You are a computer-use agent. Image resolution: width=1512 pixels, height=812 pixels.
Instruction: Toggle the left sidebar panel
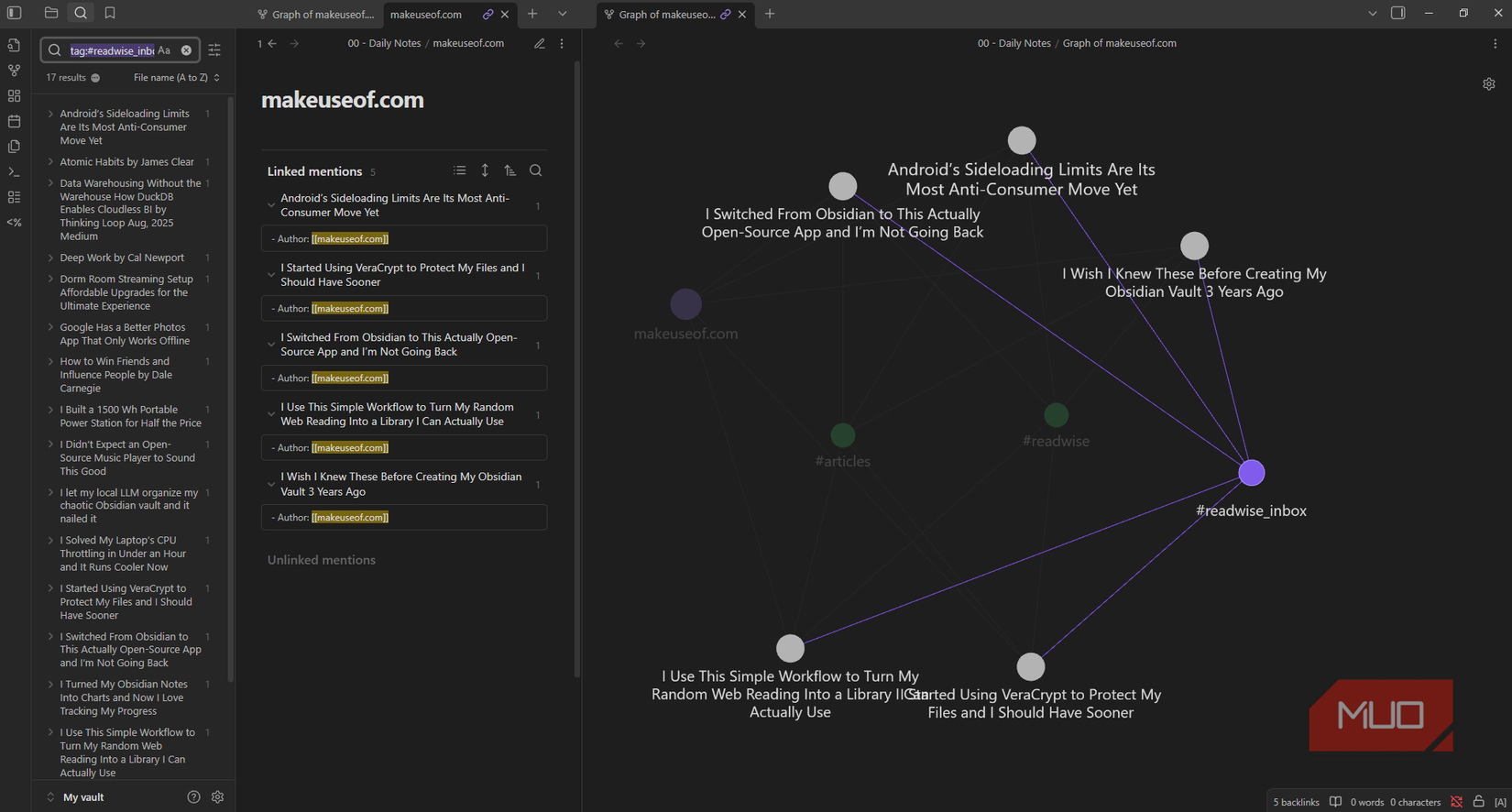click(x=15, y=13)
